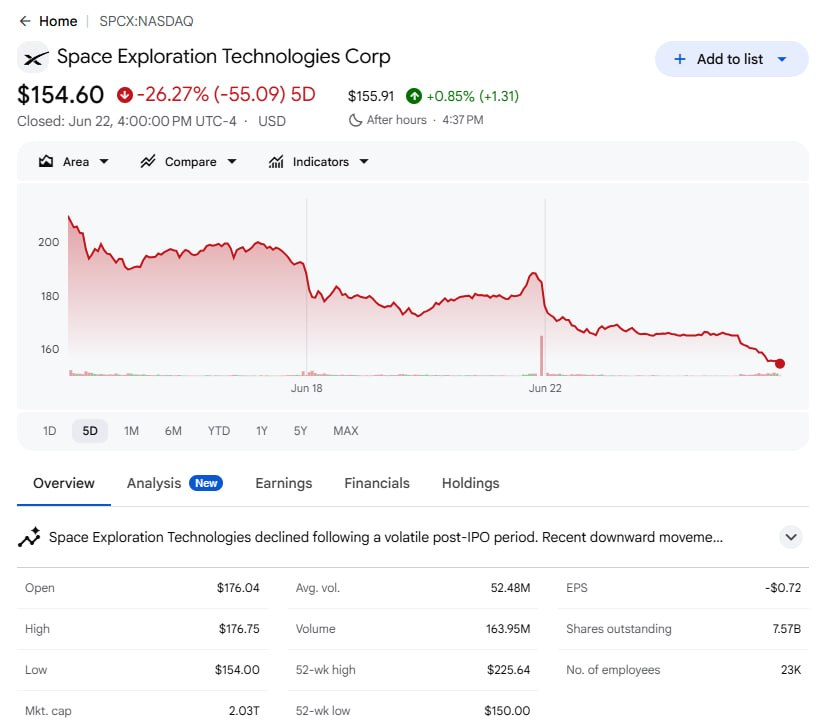Click the AI insight sparkle trend icon
828x724 pixels.
click(30, 537)
